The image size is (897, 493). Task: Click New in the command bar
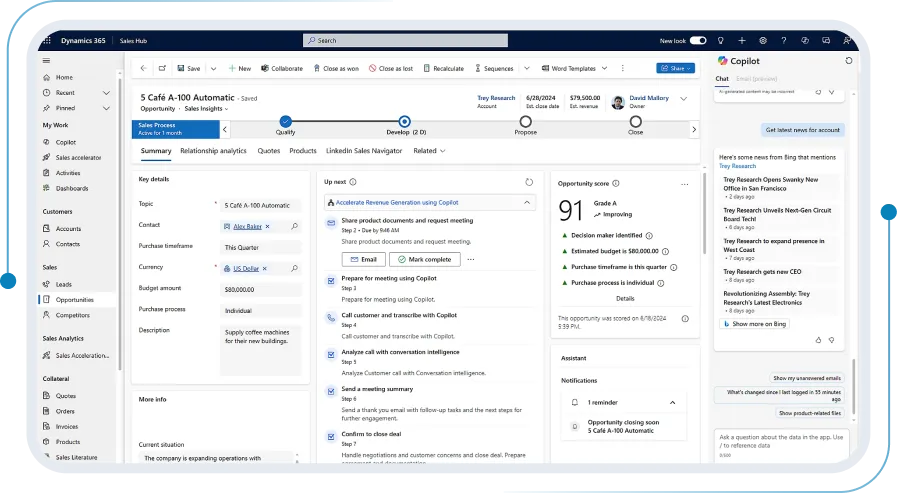[240, 68]
